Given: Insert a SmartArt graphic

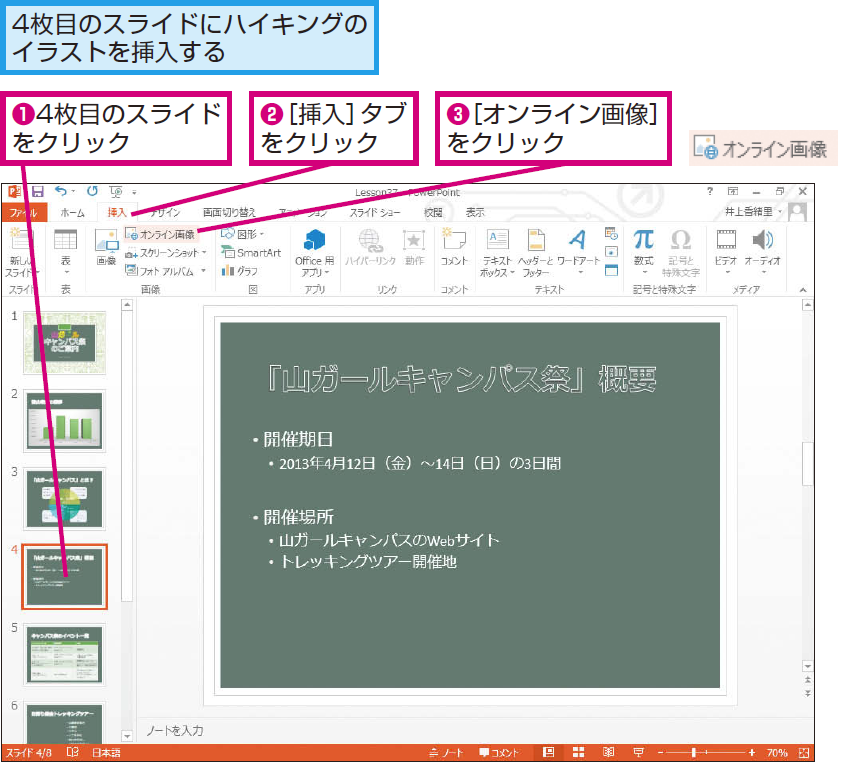Looking at the screenshot, I should pyautogui.click(x=251, y=253).
